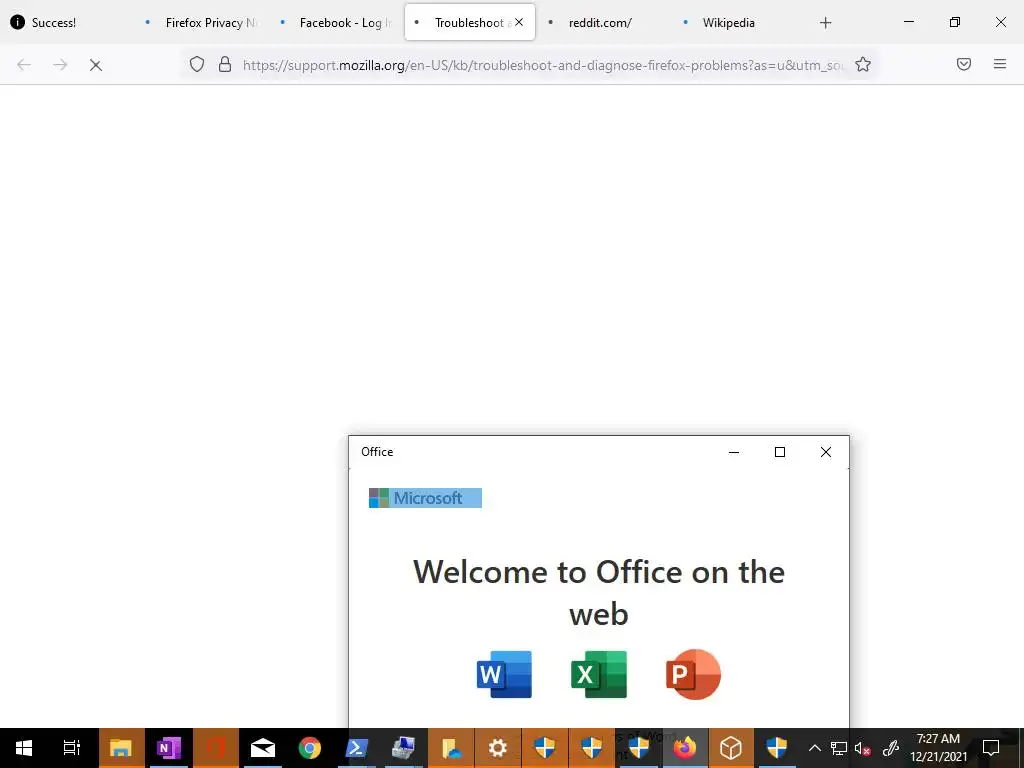Switch to the Facebook - Log In tab
Image resolution: width=1024 pixels, height=768 pixels.
pos(336,22)
